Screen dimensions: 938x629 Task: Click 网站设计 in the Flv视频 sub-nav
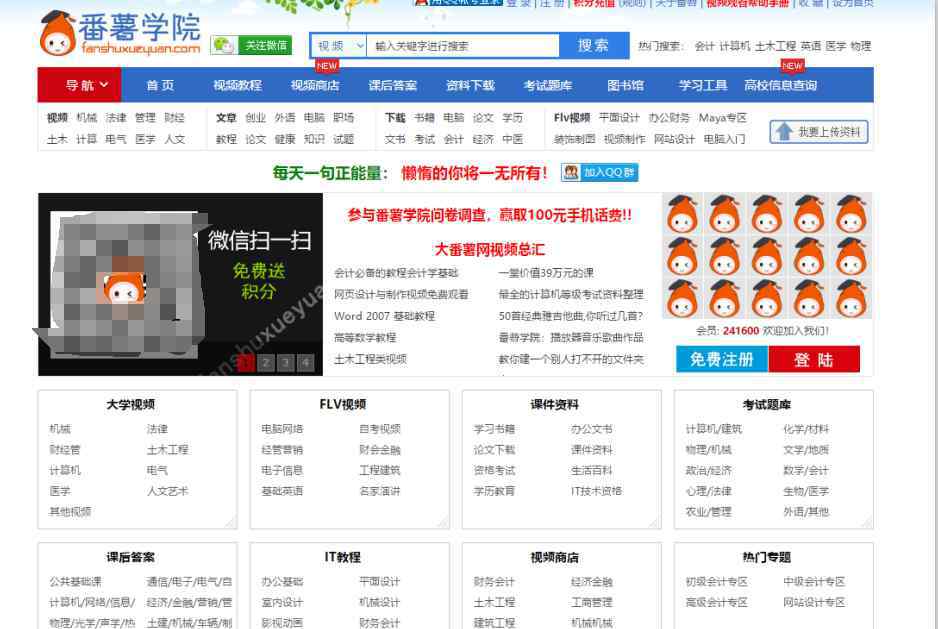coord(674,139)
